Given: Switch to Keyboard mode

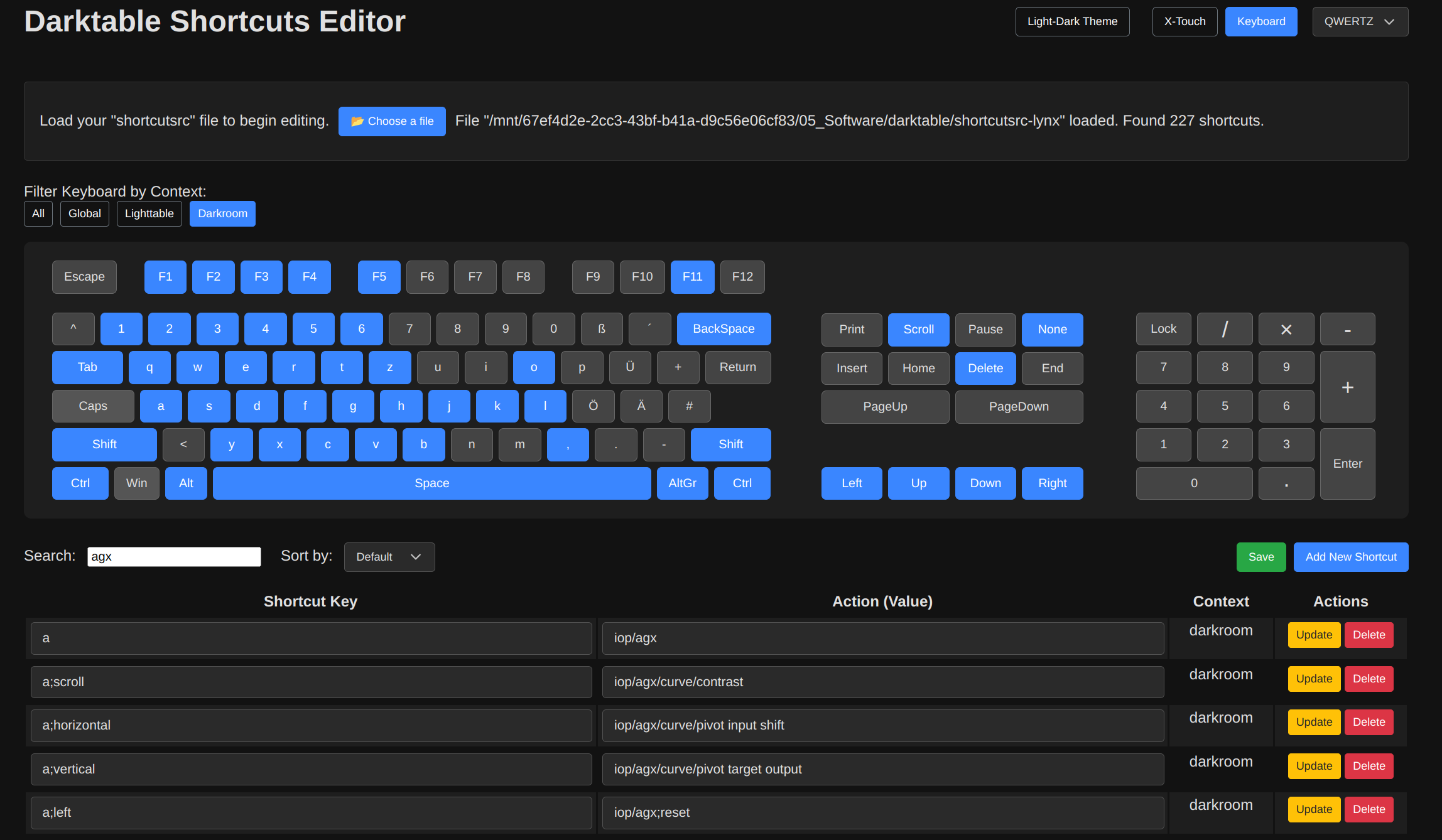Looking at the screenshot, I should click(x=1260, y=21).
